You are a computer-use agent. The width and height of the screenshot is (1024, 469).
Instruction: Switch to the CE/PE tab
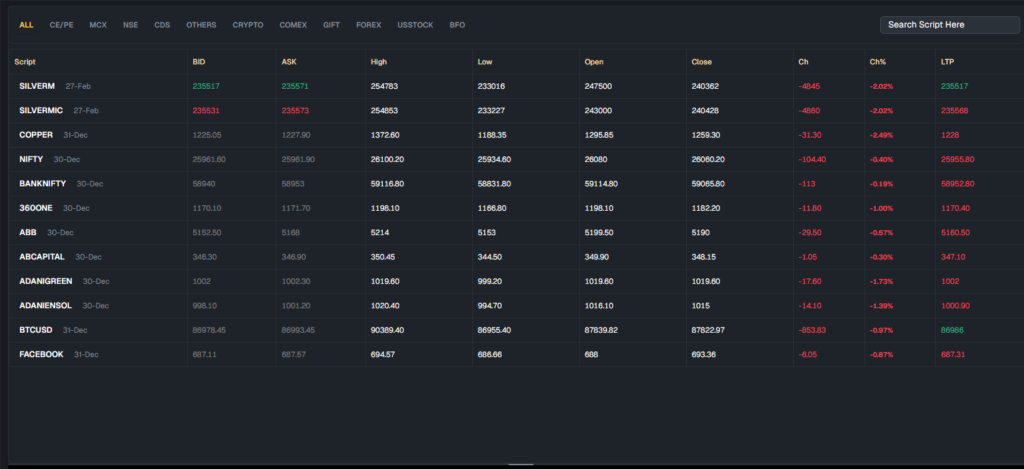61,25
